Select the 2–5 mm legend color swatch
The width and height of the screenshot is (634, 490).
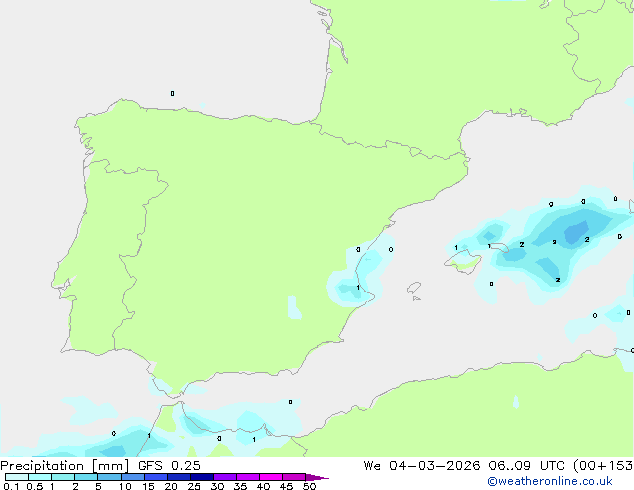[x=86, y=477]
